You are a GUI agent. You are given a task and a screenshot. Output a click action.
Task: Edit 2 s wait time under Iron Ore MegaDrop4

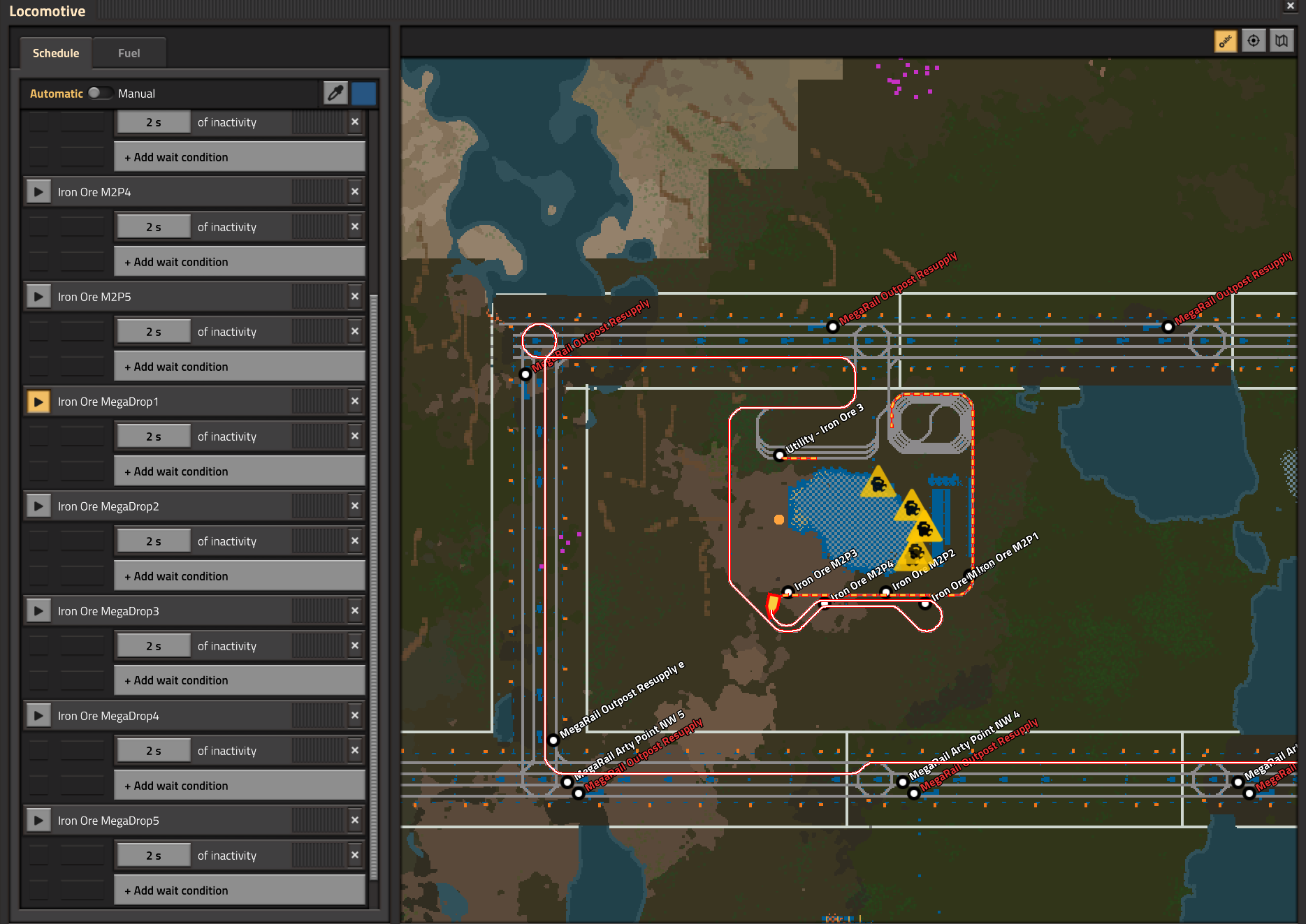tap(154, 751)
